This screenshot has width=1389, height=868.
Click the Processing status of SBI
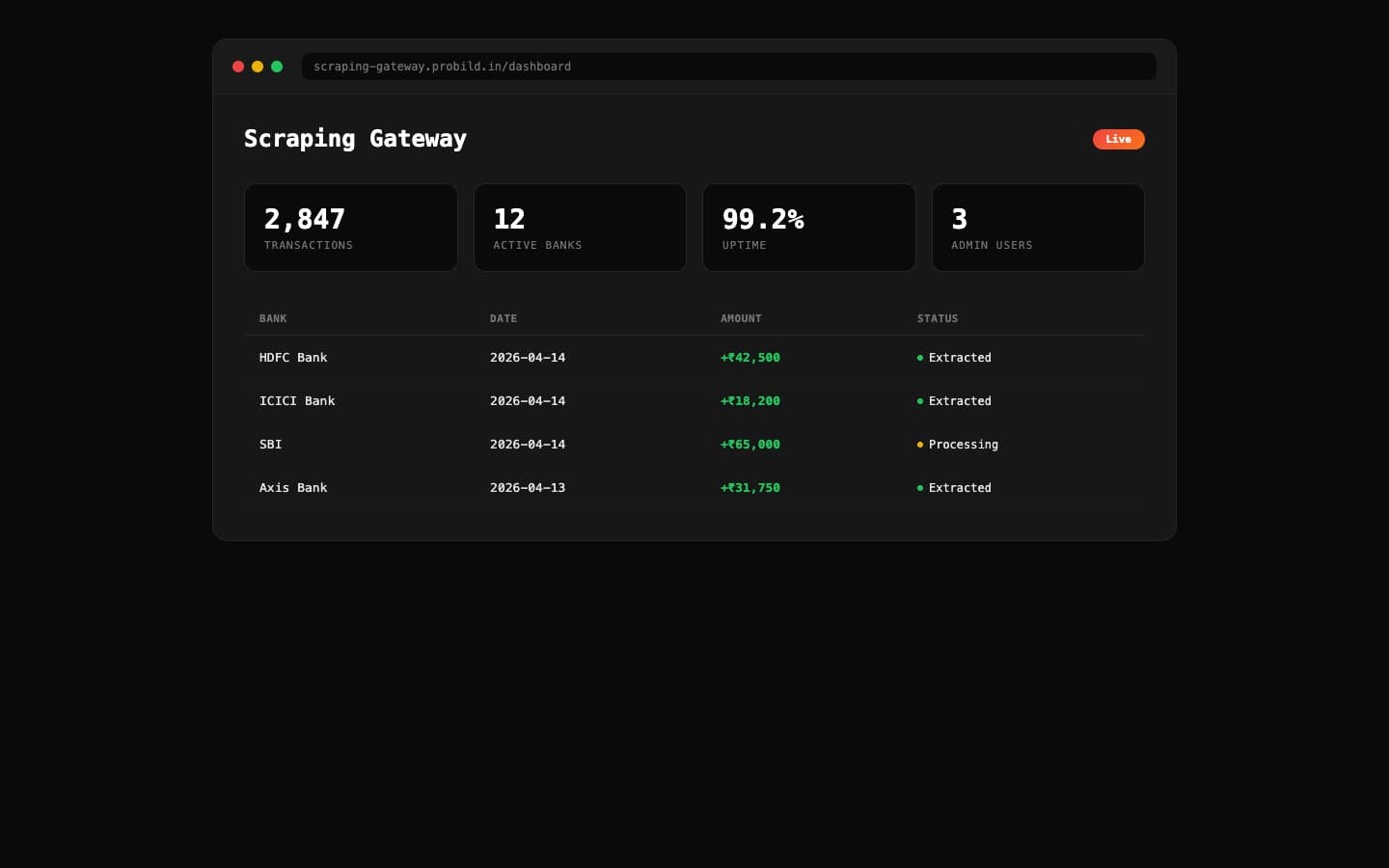pos(963,445)
